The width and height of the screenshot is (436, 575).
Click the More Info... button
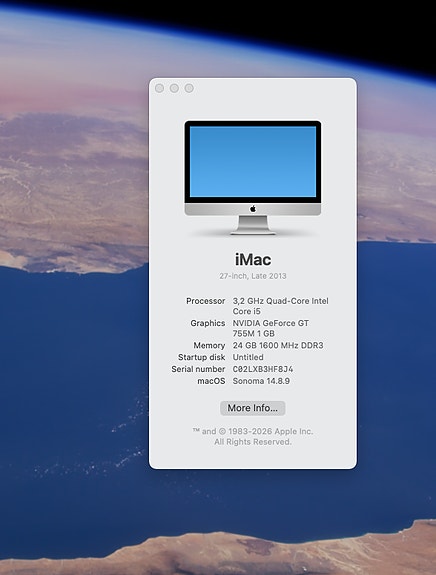(253, 408)
